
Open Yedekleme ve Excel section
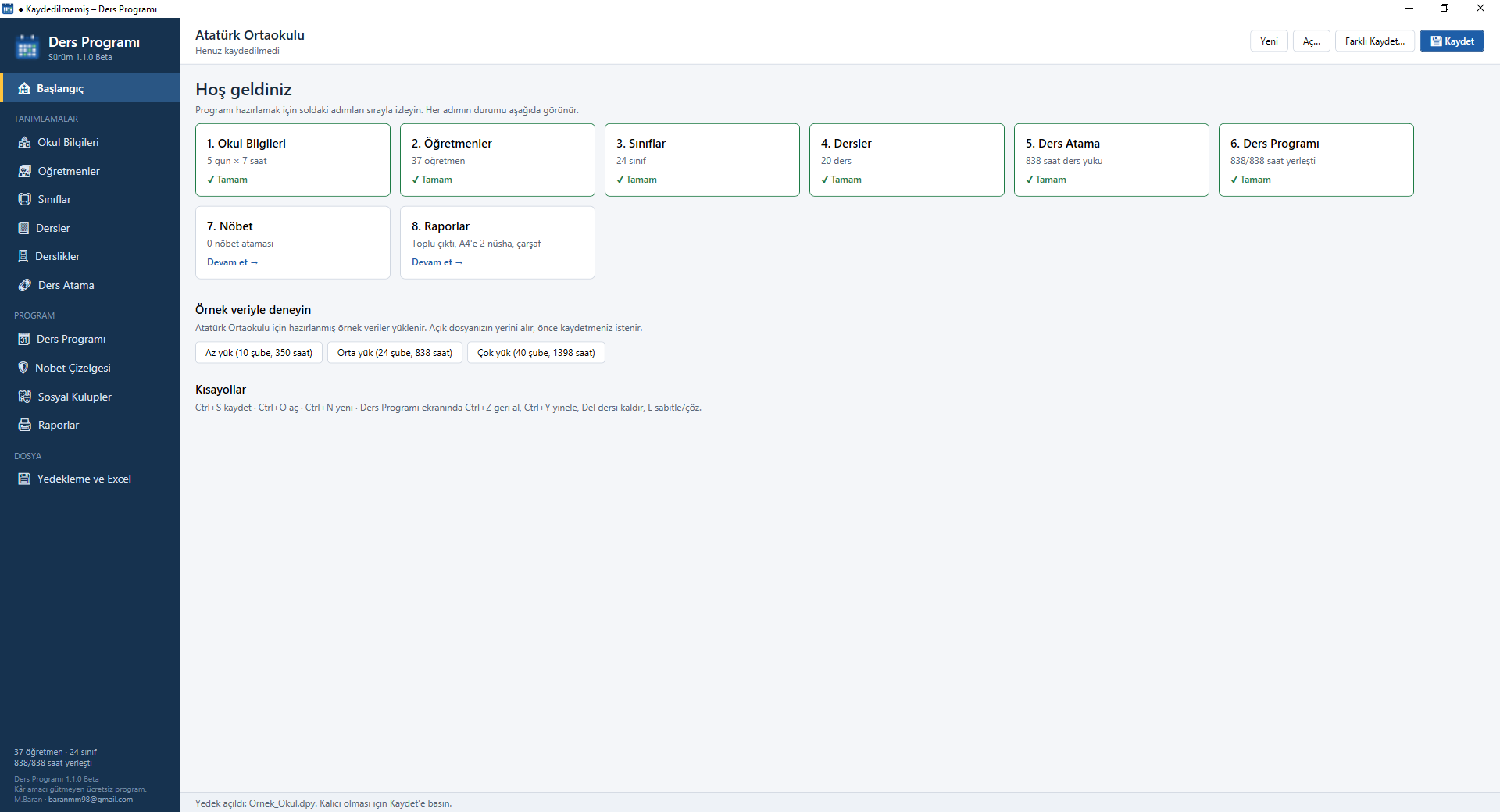click(x=90, y=479)
